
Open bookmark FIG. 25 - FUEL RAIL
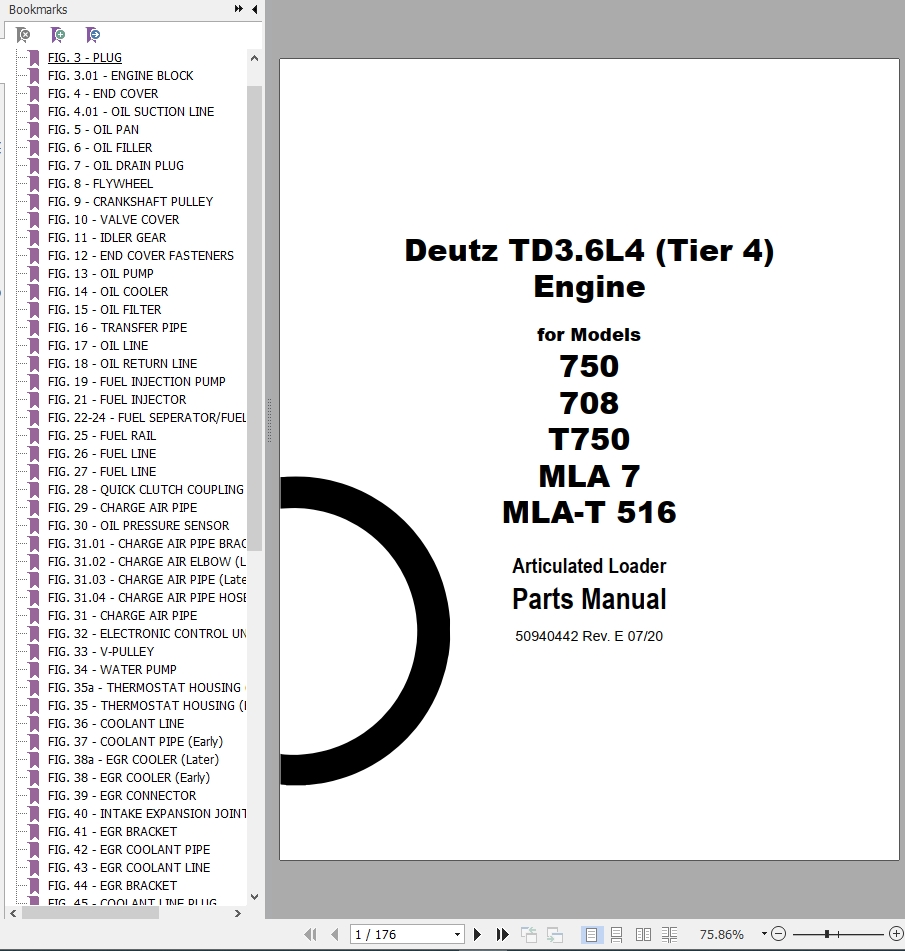(x=102, y=436)
